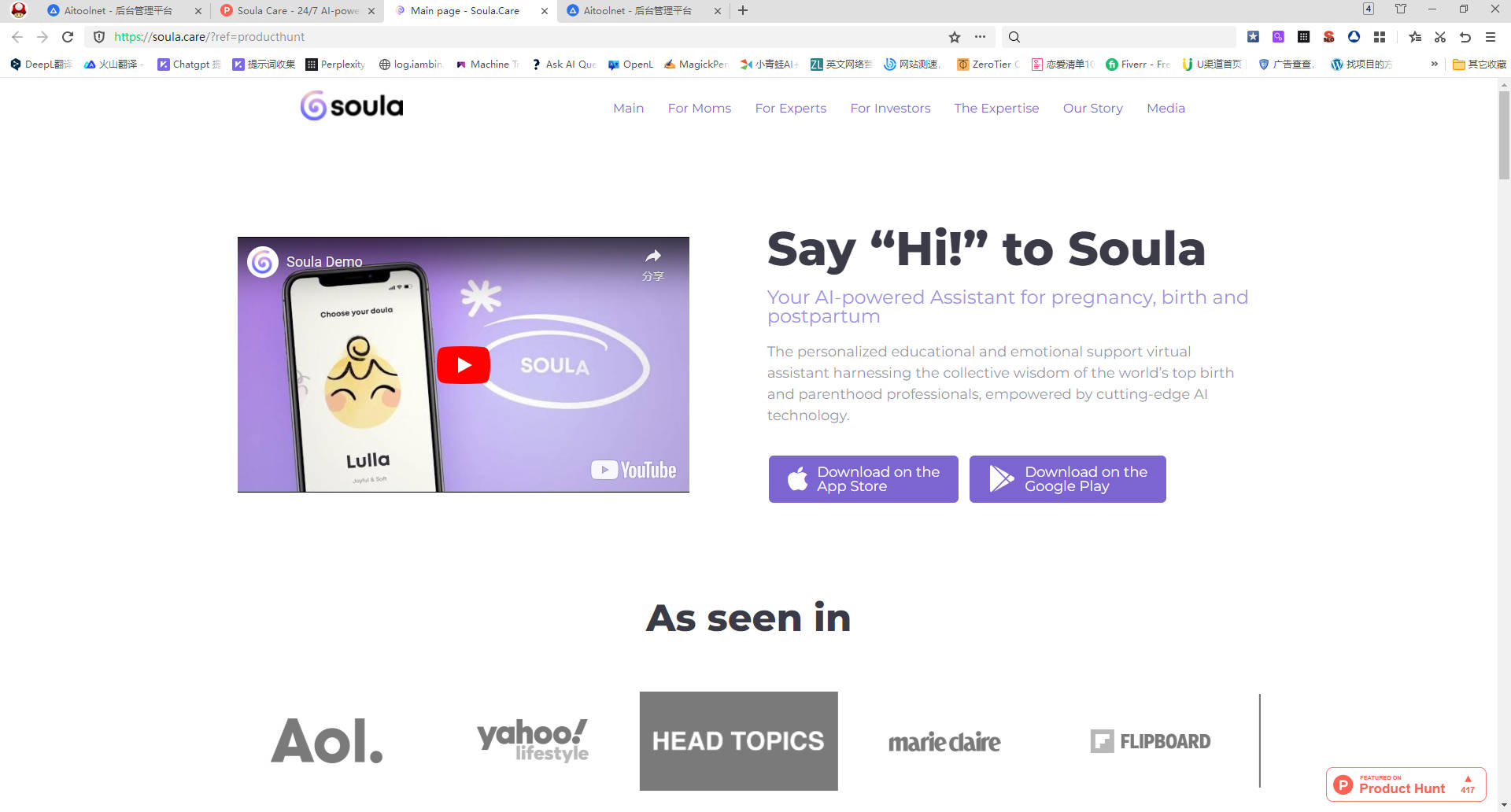
Task: Launch the Fiverr bookmark
Action: tap(1137, 65)
